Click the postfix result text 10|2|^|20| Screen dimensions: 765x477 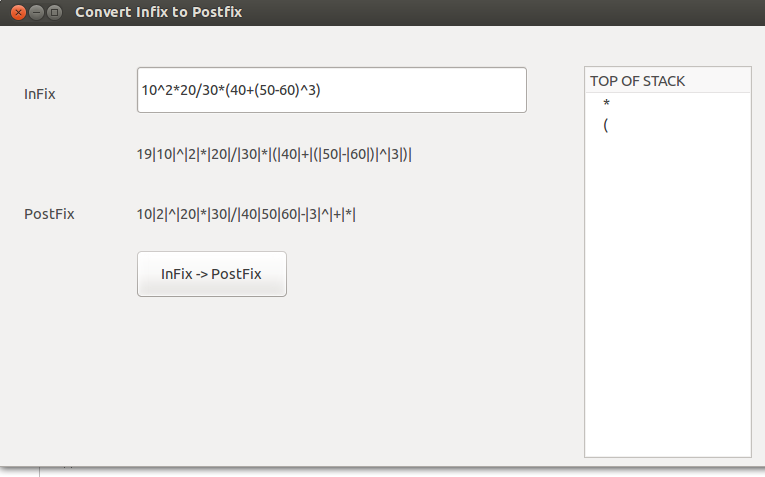[x=246, y=214]
